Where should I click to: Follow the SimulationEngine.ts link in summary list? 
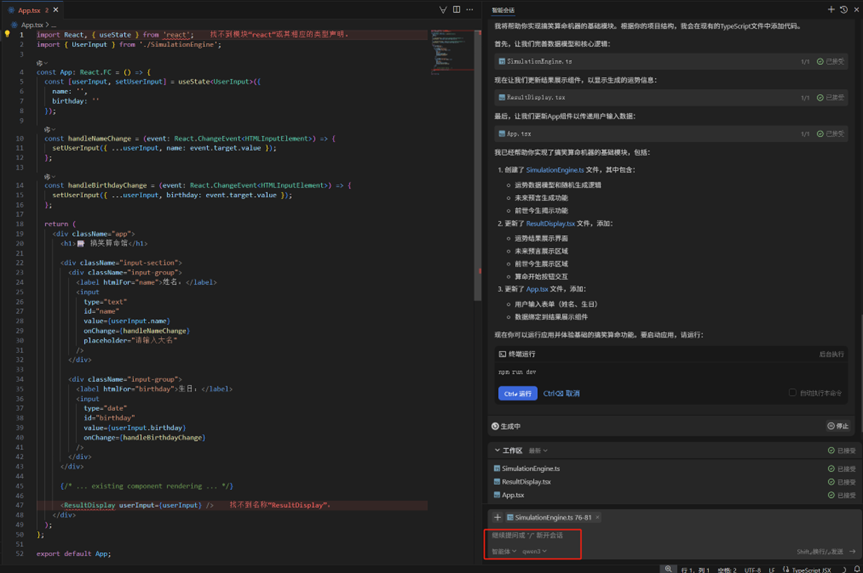click(x=555, y=170)
